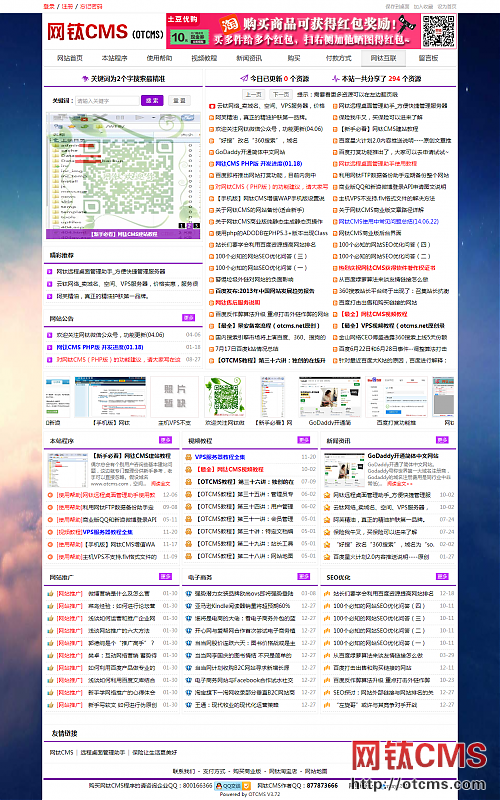Image resolution: width=500 pixels, height=800 pixels.
Task: Open the GoDaddy开通简体中文网站 article link
Action: (250, 152)
